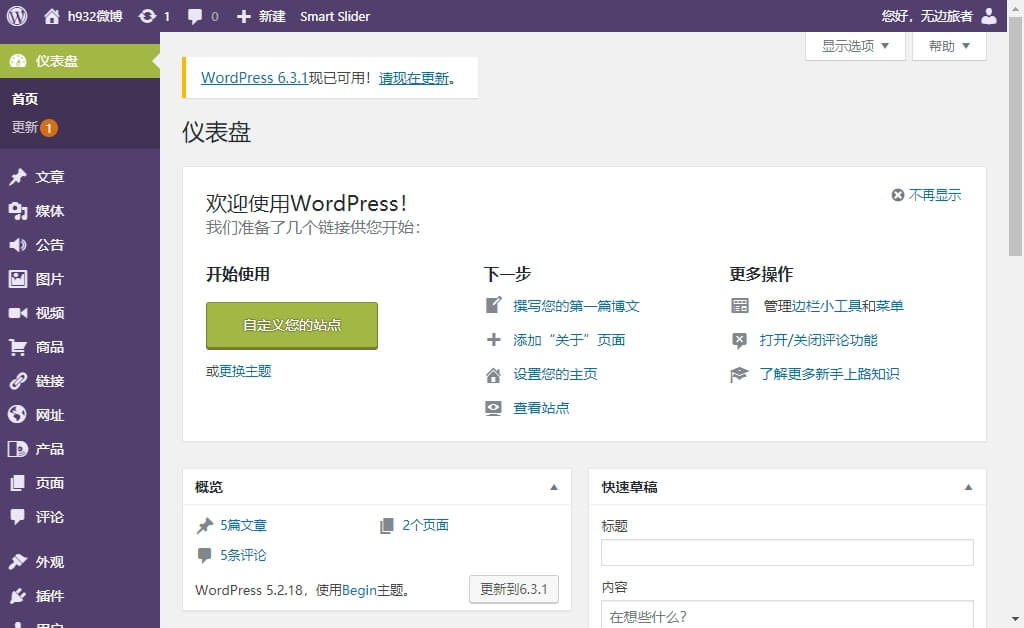Click the view icon beside 查看站点
This screenshot has width=1024, height=628.
pyautogui.click(x=494, y=408)
